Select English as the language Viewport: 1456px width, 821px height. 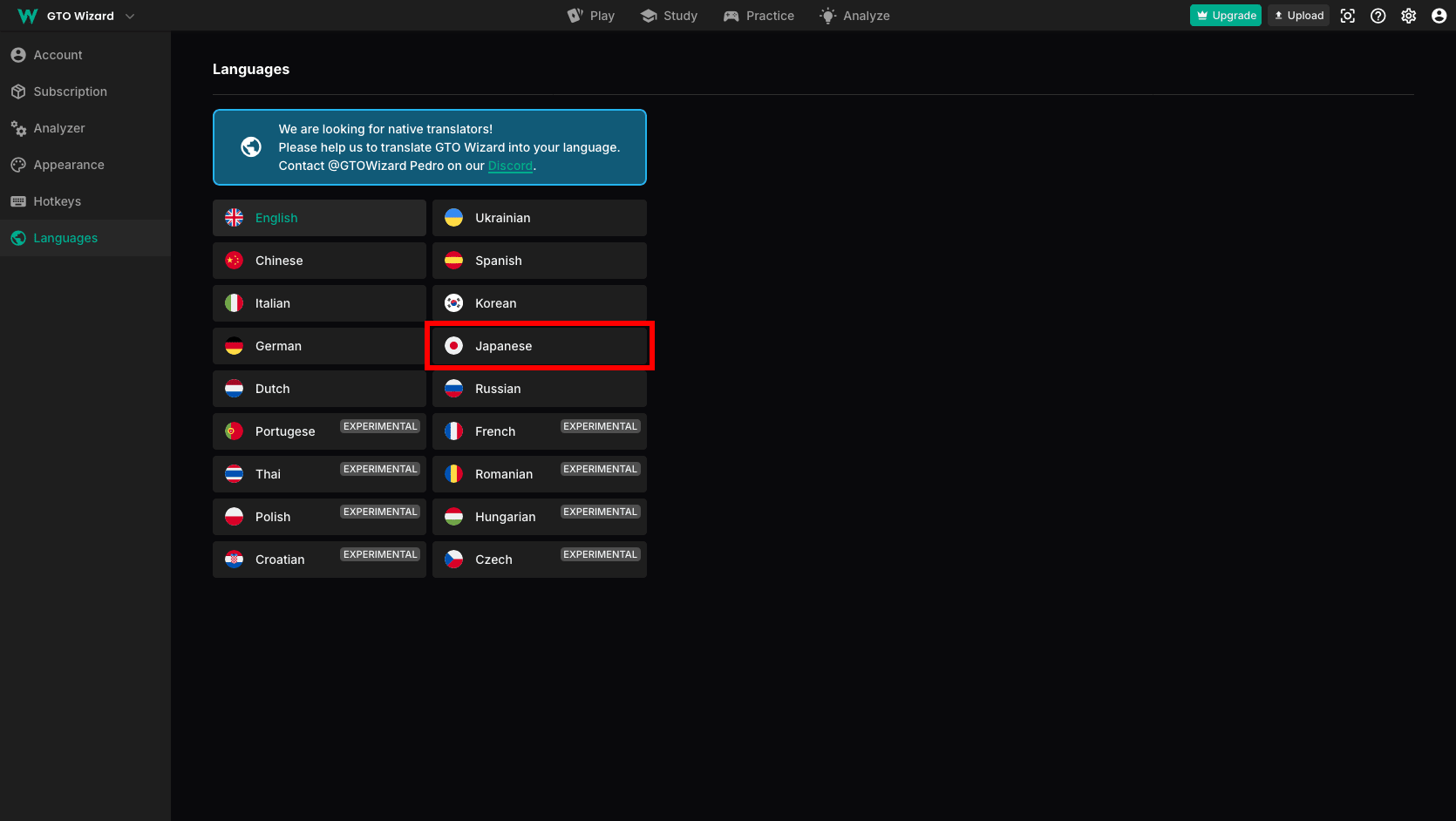point(319,218)
